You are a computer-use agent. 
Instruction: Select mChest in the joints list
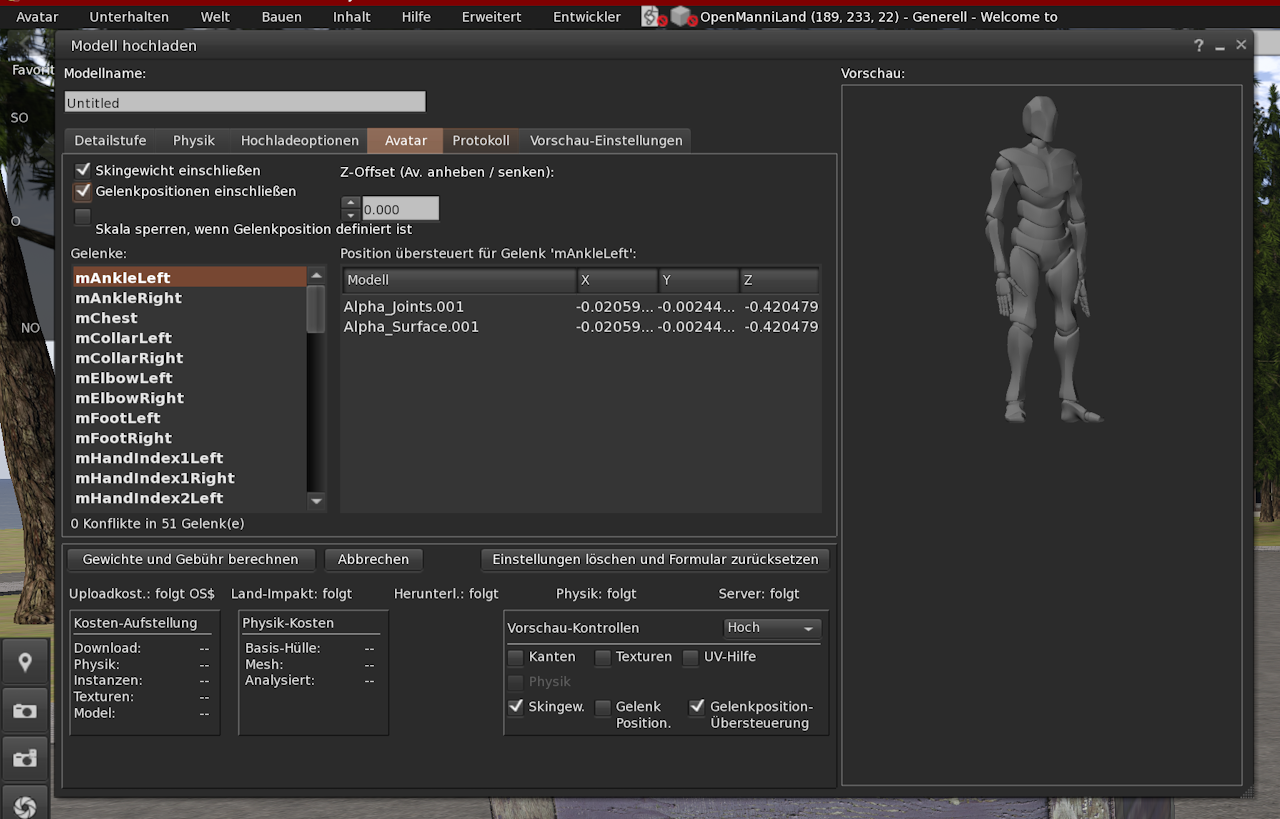tap(107, 318)
